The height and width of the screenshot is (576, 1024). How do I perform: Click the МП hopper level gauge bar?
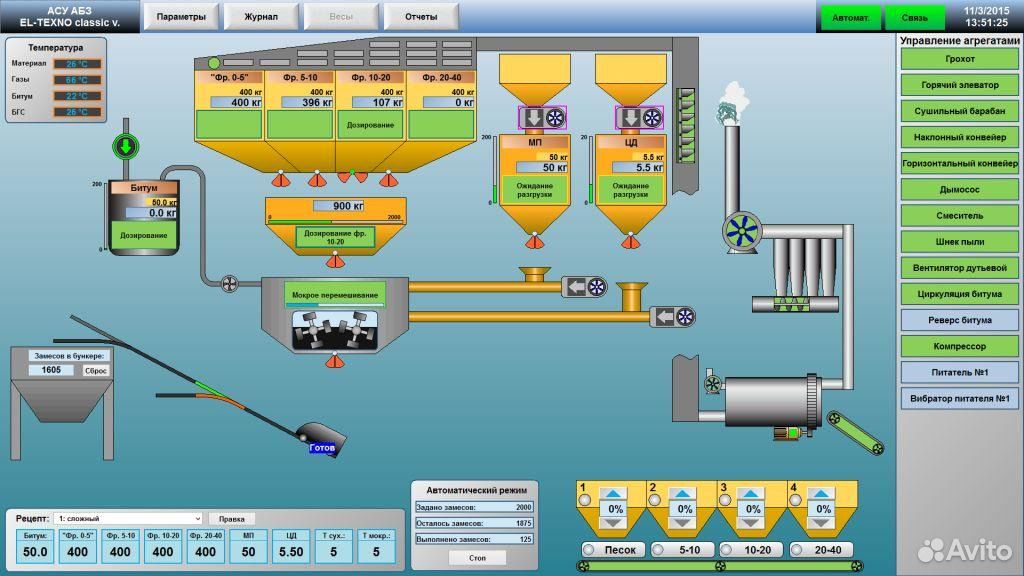click(x=494, y=191)
